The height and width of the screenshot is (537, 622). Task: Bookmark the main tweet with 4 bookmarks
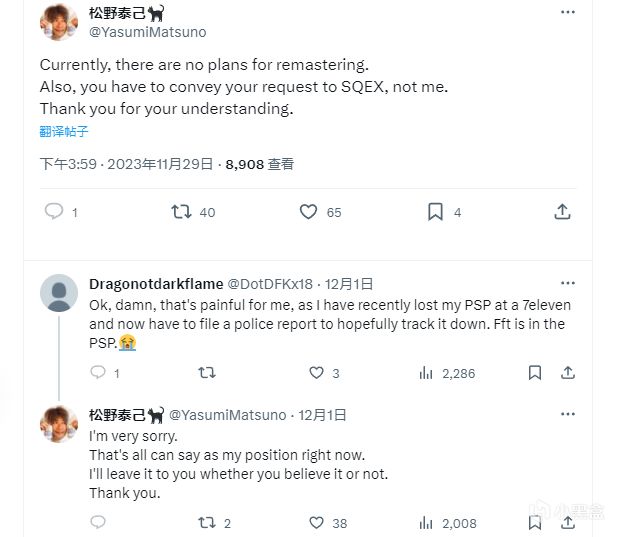tap(436, 211)
